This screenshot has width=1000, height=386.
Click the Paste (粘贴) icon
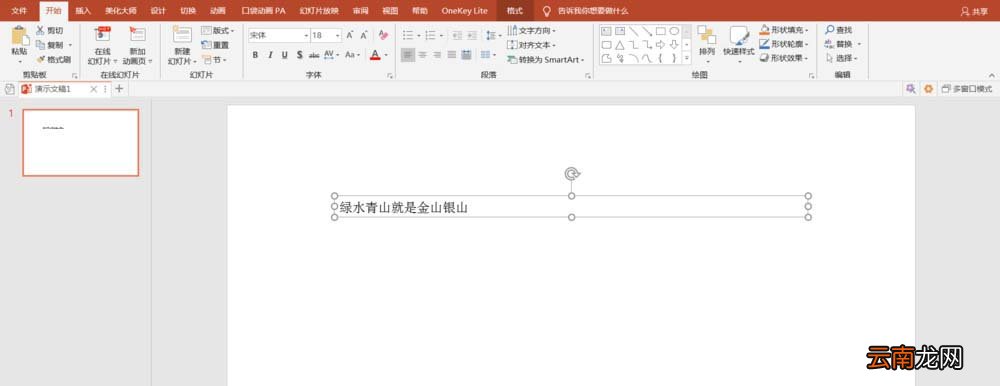(20, 36)
